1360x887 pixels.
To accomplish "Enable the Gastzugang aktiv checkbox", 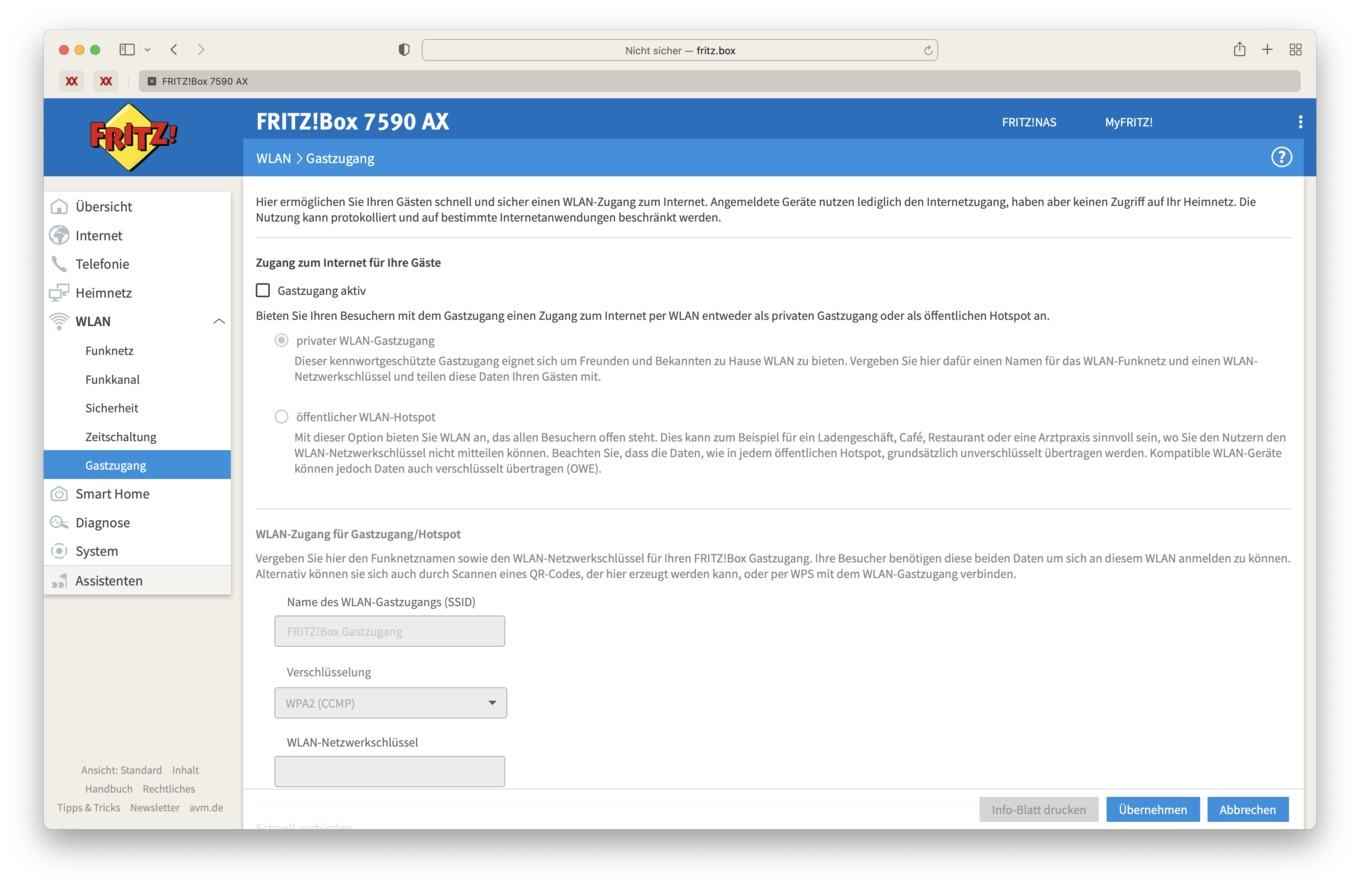I will pyautogui.click(x=263, y=290).
